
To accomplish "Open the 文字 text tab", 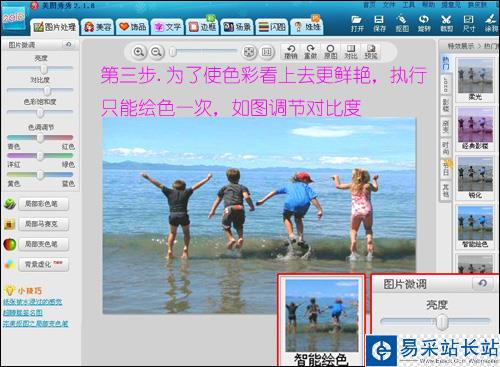I will [167, 27].
